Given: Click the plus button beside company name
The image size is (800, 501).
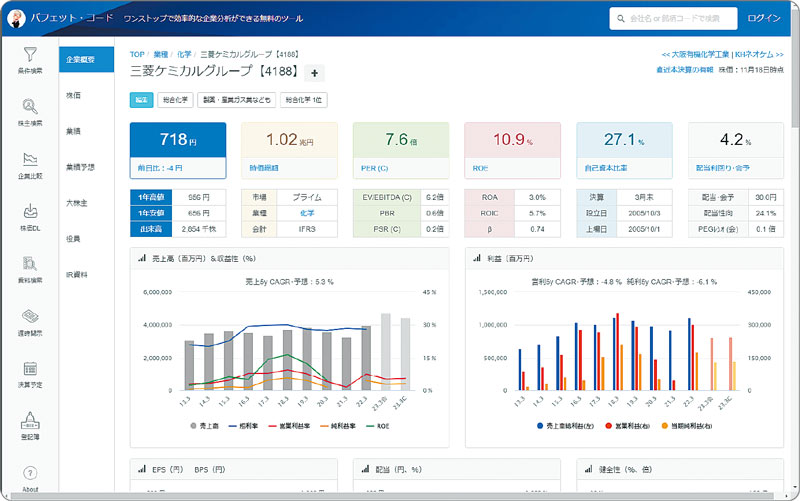Looking at the screenshot, I should 314,73.
